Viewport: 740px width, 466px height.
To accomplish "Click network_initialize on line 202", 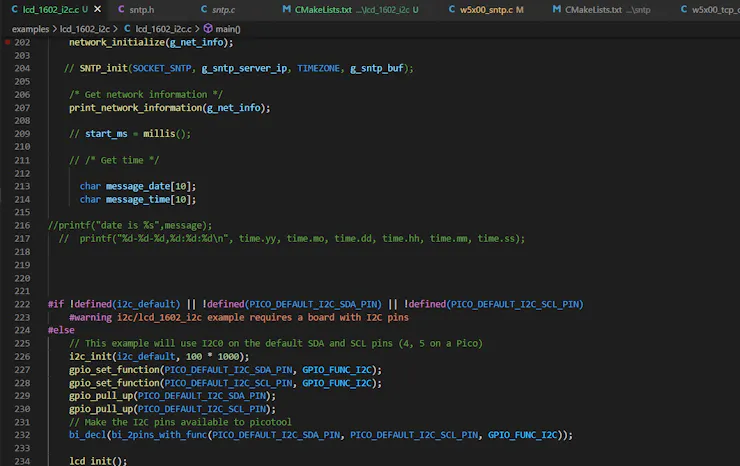I will (117, 42).
